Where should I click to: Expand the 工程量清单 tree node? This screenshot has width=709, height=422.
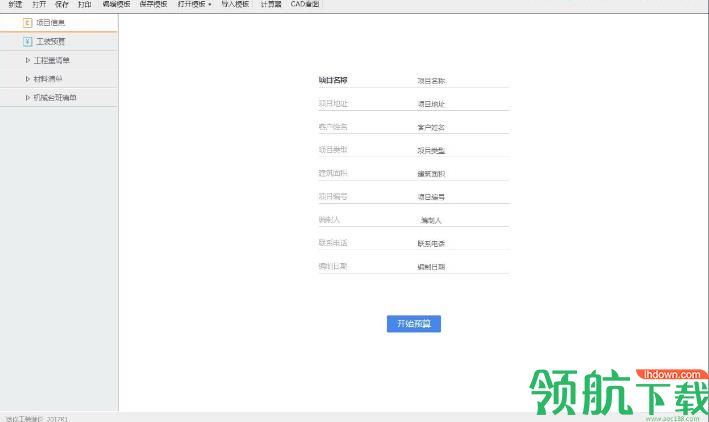tap(28, 60)
